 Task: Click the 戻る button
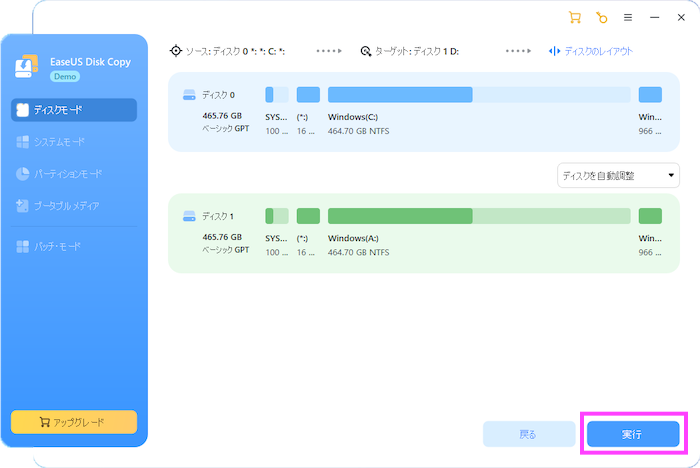coord(529,434)
